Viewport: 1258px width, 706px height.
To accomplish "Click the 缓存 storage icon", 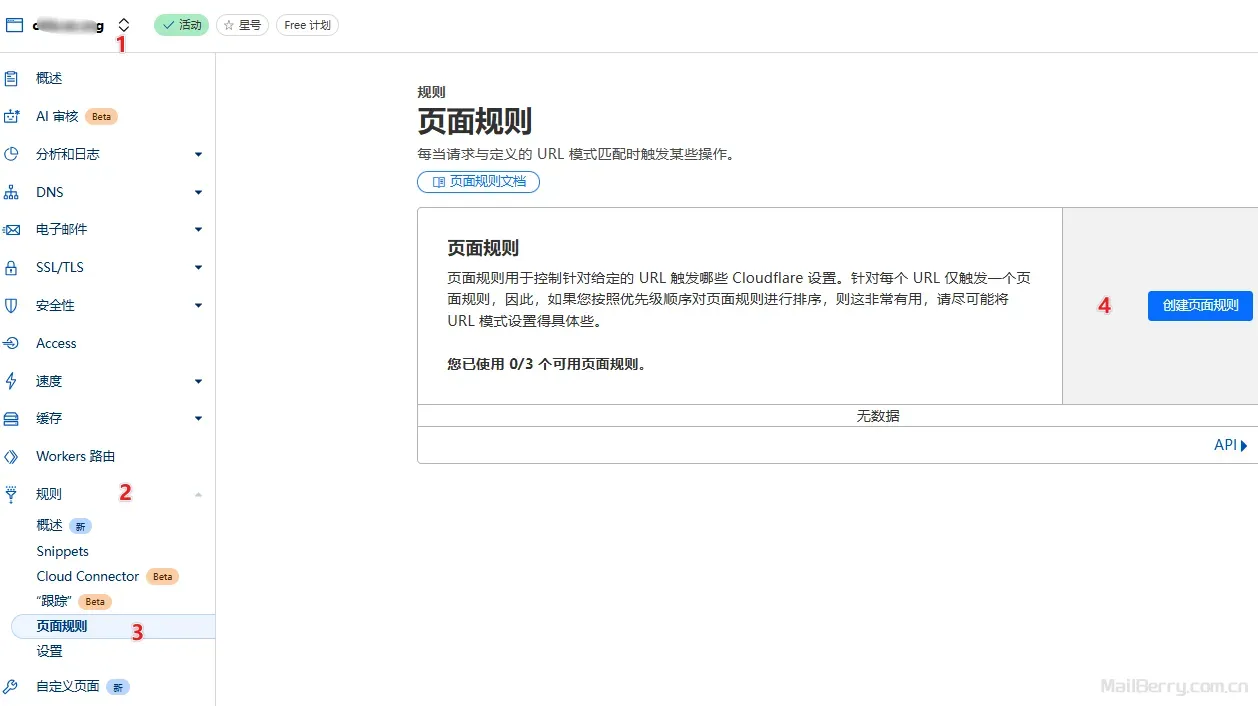I will tap(12, 418).
